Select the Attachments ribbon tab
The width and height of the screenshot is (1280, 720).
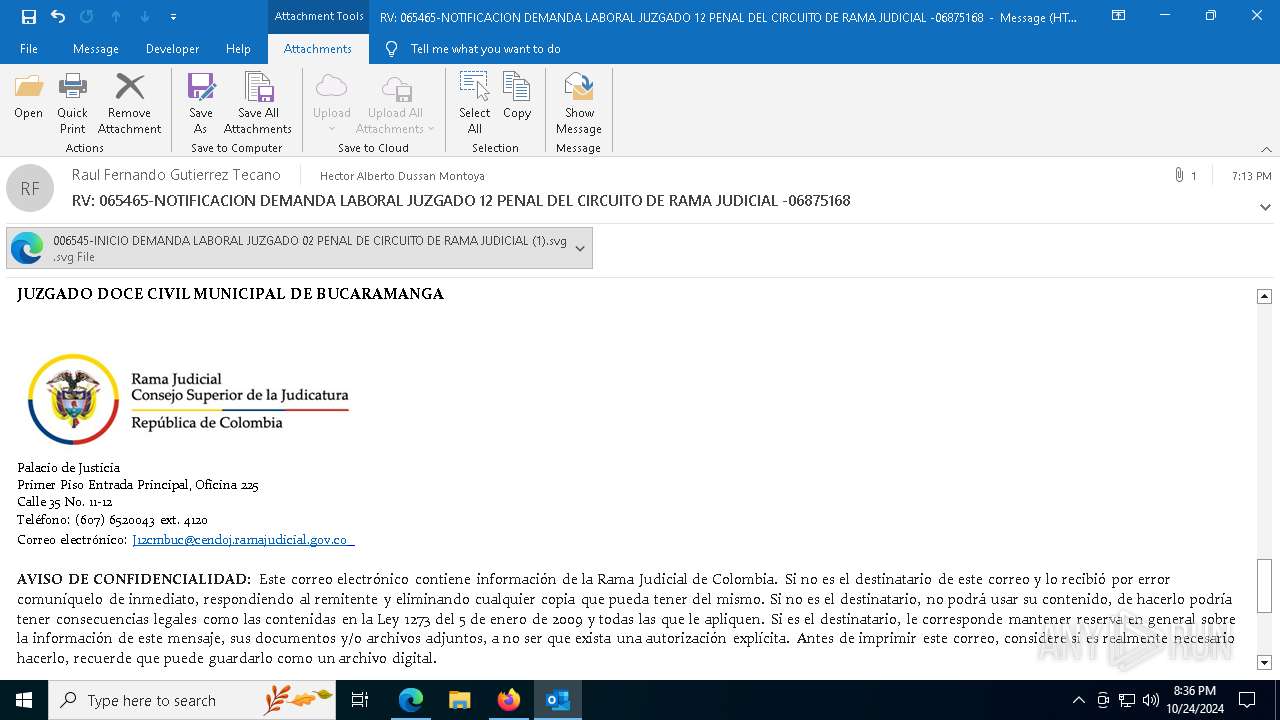318,49
